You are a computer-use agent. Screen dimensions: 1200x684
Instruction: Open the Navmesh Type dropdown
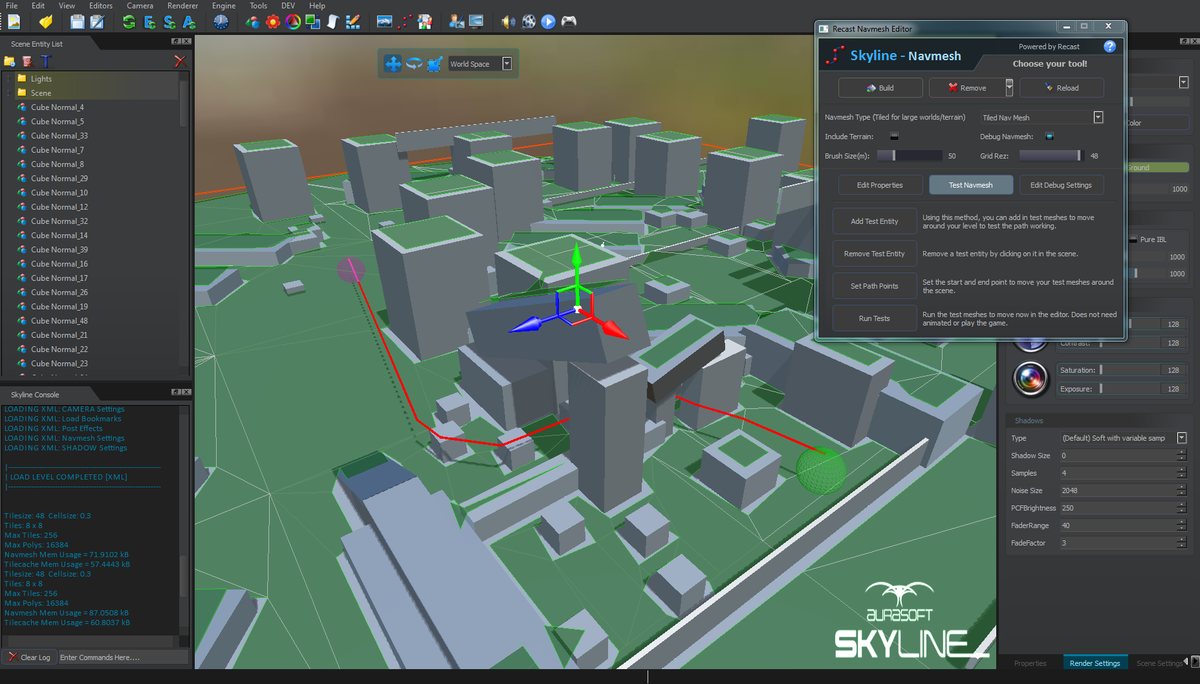point(1097,117)
